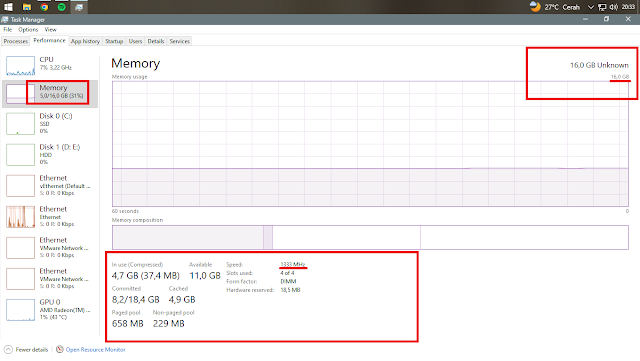Select the Disk 0 (C:) graph thumbnail
Screen dimensions: 640x361
coord(20,124)
